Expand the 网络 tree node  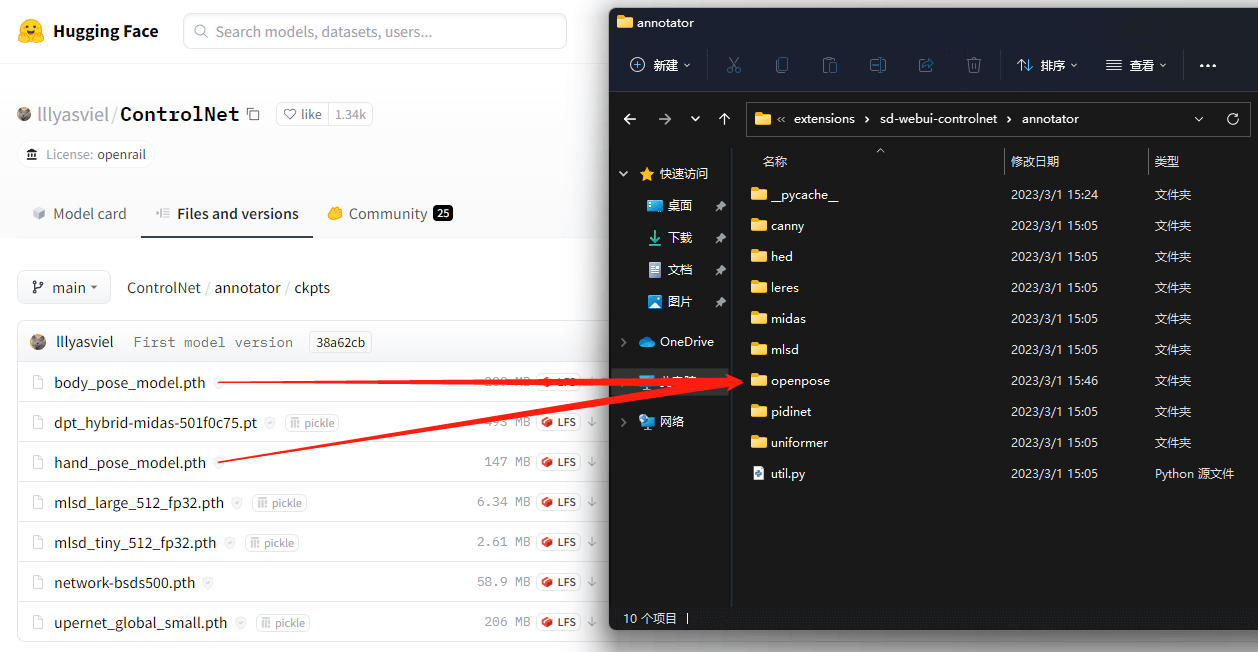tap(624, 422)
